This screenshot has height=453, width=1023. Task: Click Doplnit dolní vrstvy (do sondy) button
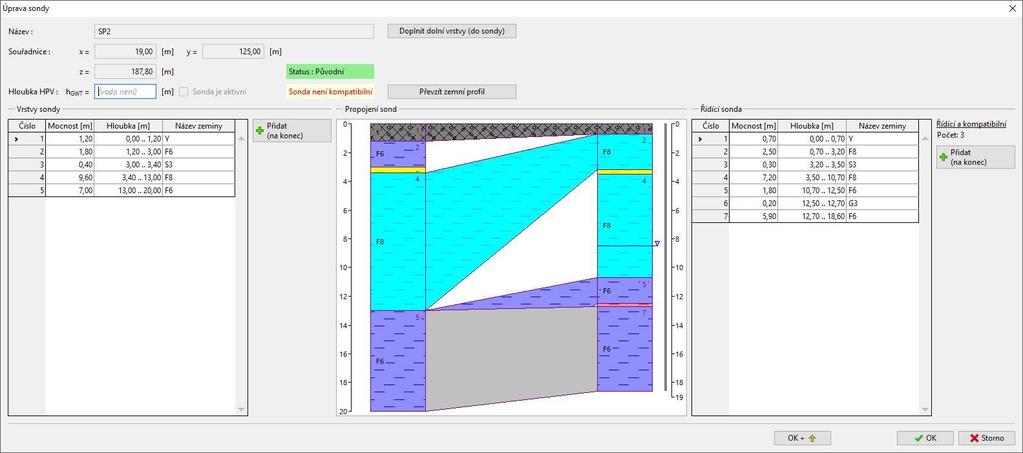[x=452, y=31]
